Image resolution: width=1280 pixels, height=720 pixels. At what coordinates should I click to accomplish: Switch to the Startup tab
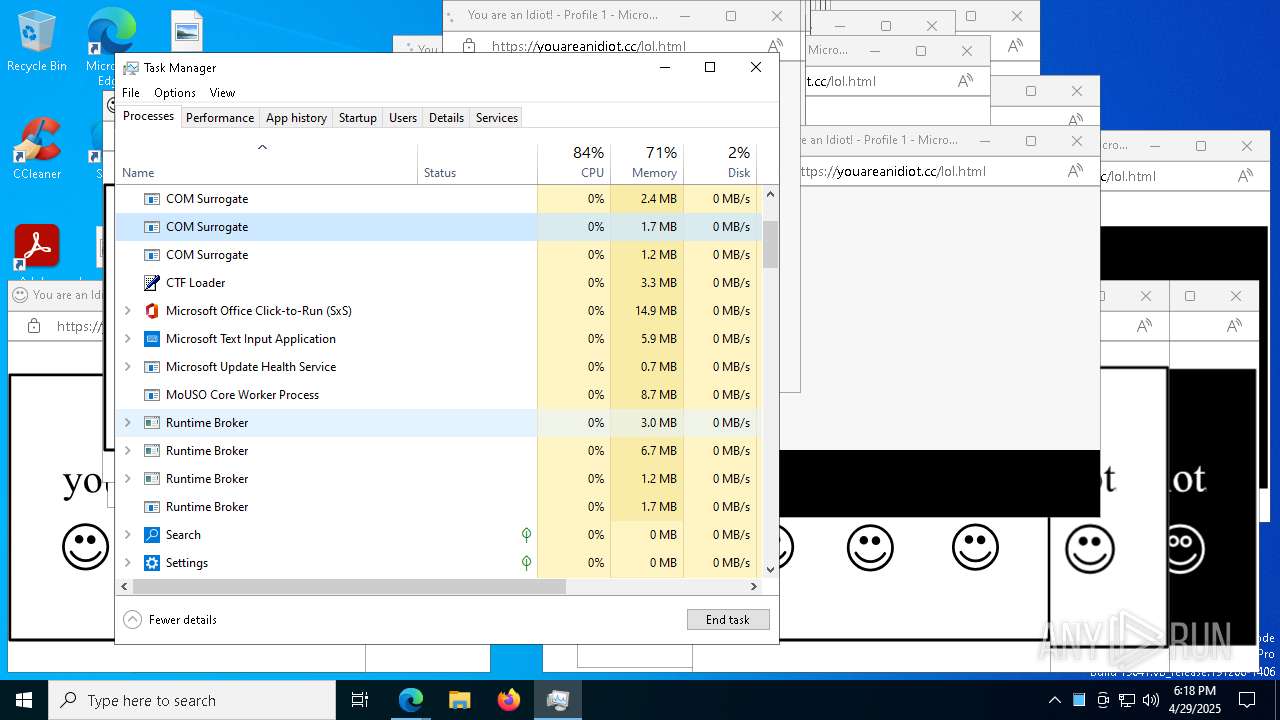[357, 118]
